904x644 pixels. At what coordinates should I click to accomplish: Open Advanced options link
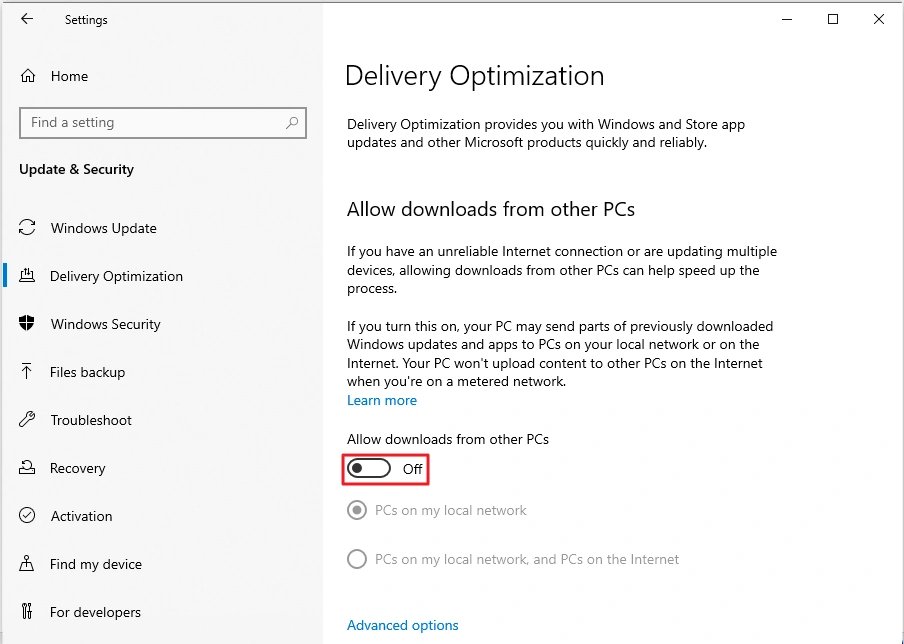coord(402,625)
